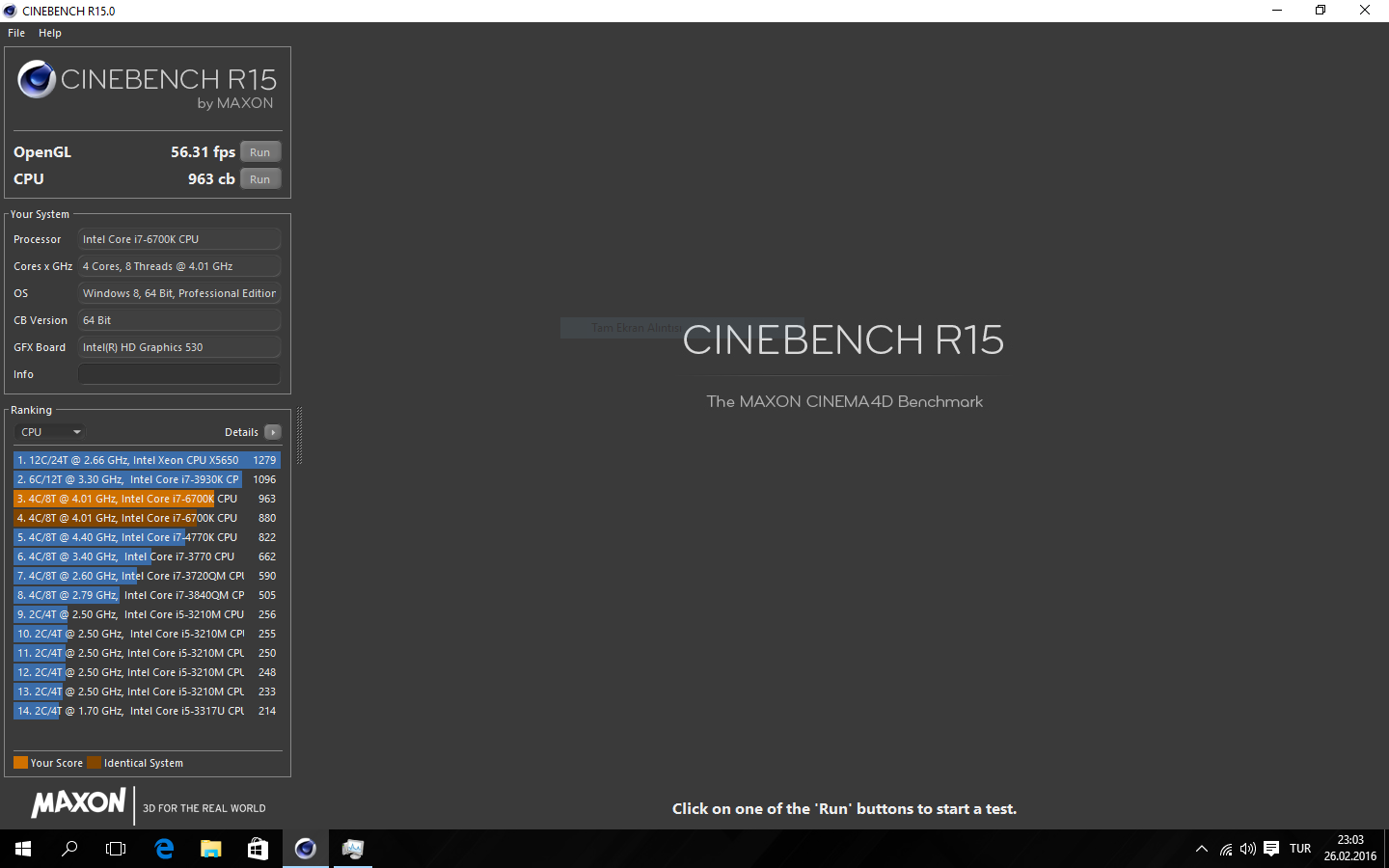Screen dimensions: 1389x868
Task: Click the MAXON logo at bottom
Action: (78, 803)
